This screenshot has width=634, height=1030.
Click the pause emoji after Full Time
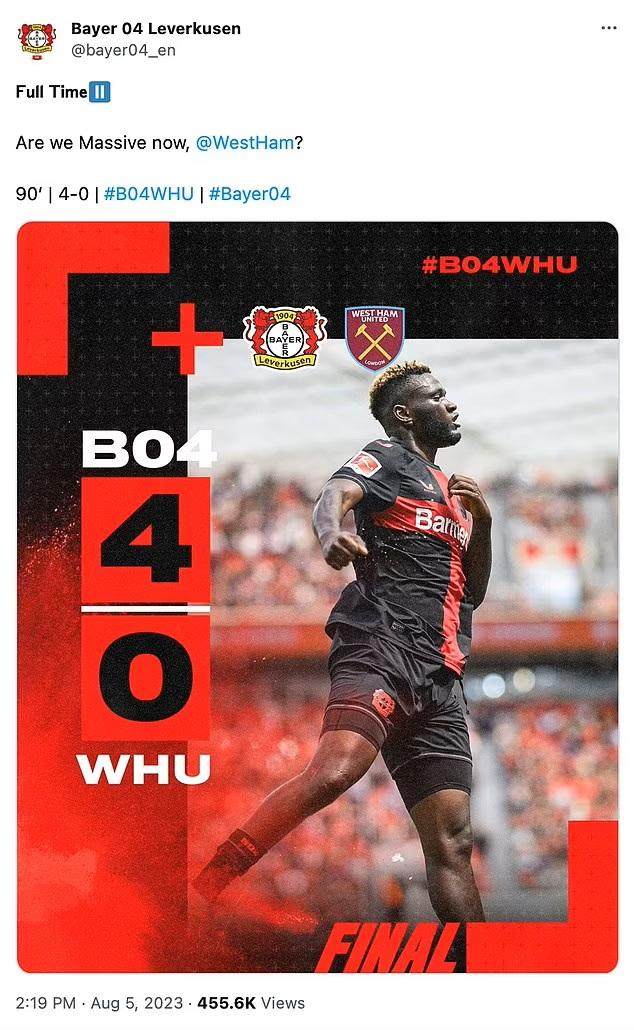click(99, 92)
